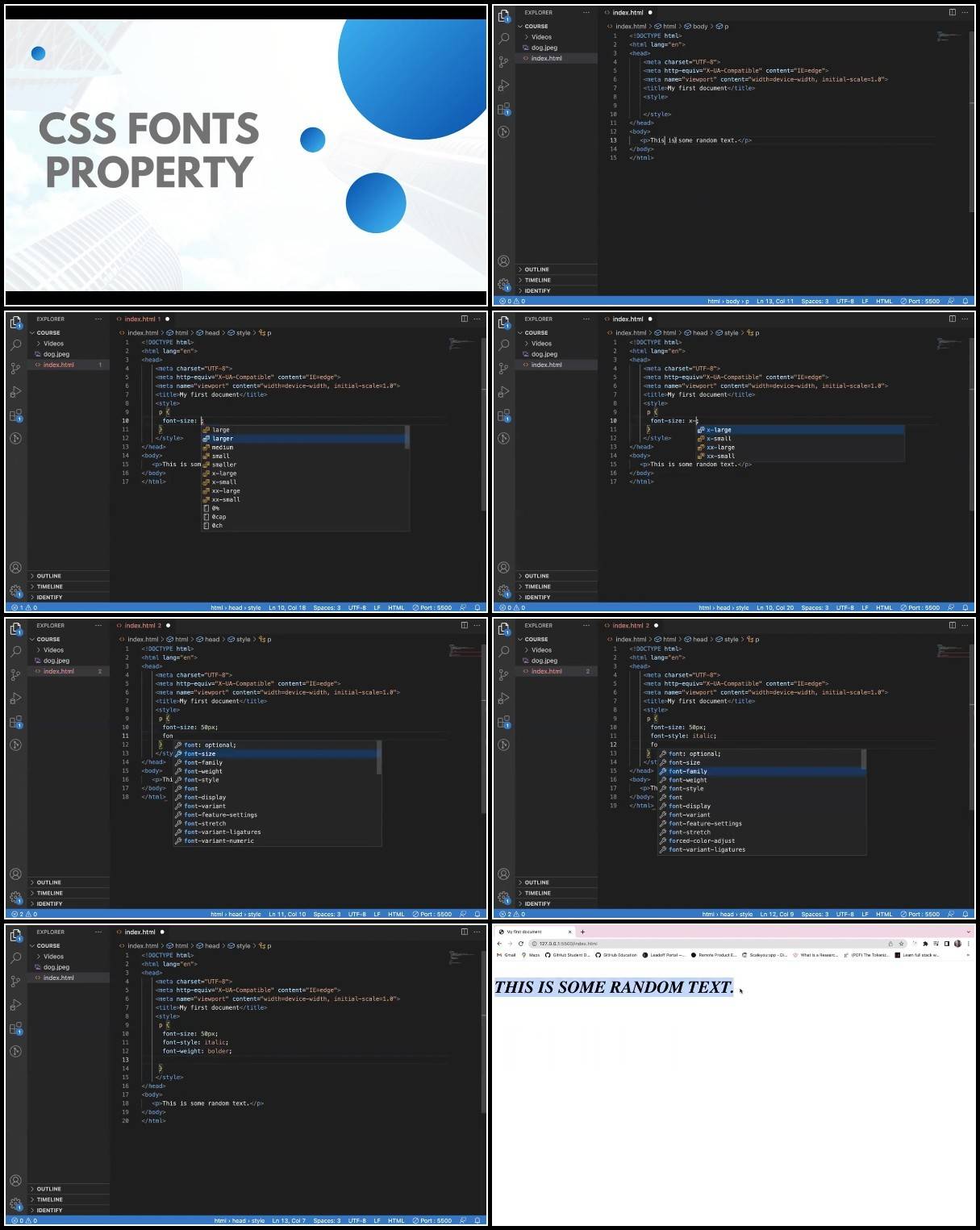
Task: Open the GitHub Student D... bookmark
Action: point(568,955)
